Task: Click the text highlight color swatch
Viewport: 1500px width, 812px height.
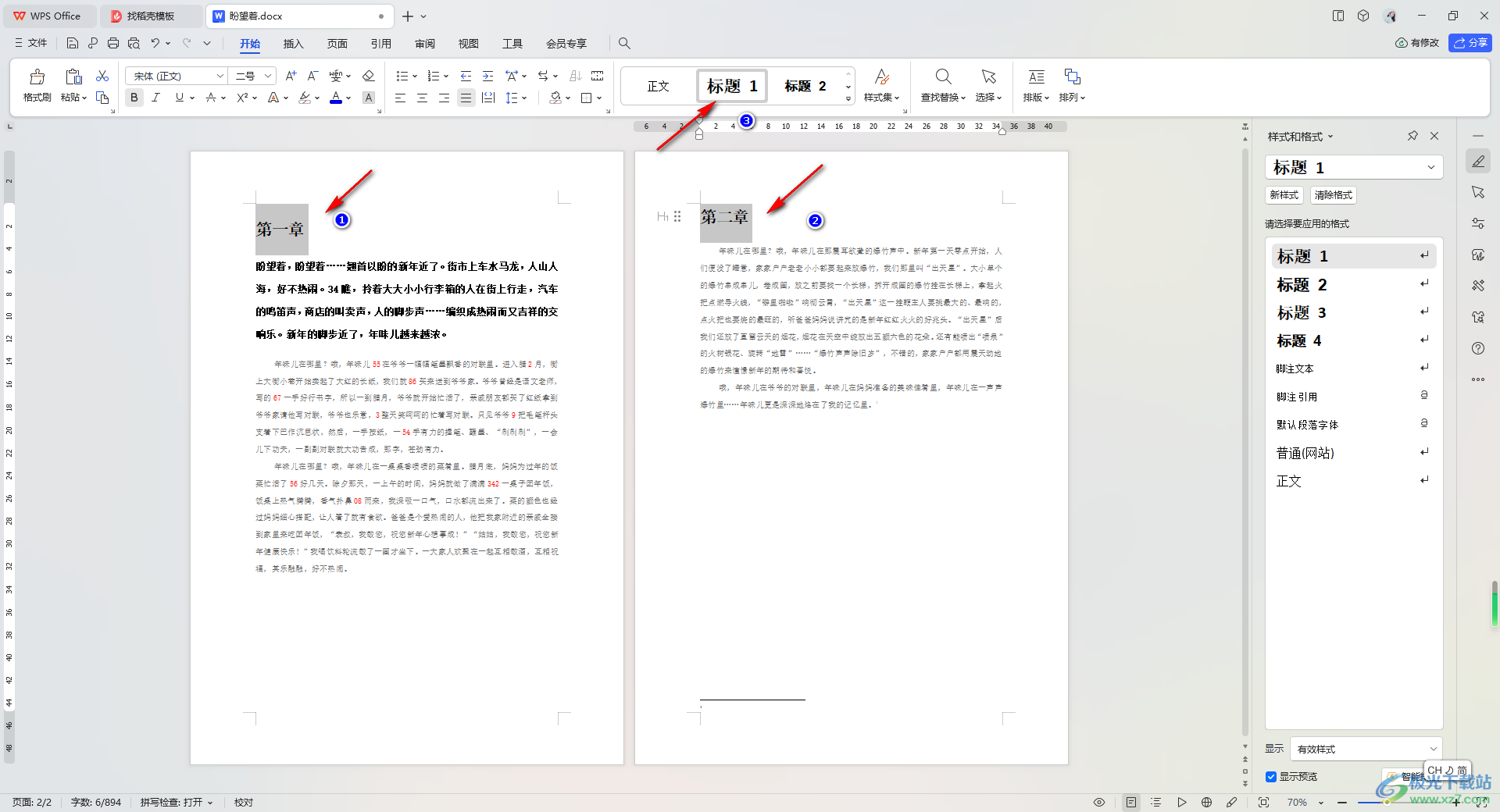Action: (305, 98)
